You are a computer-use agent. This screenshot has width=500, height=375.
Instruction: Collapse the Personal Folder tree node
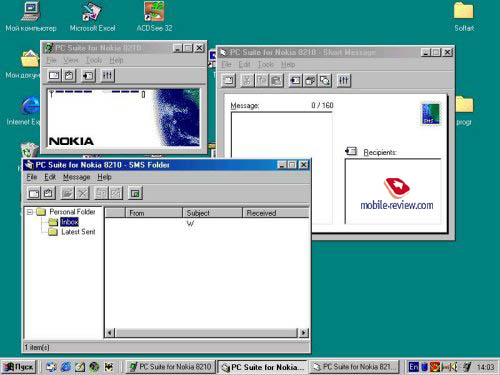click(x=30, y=212)
